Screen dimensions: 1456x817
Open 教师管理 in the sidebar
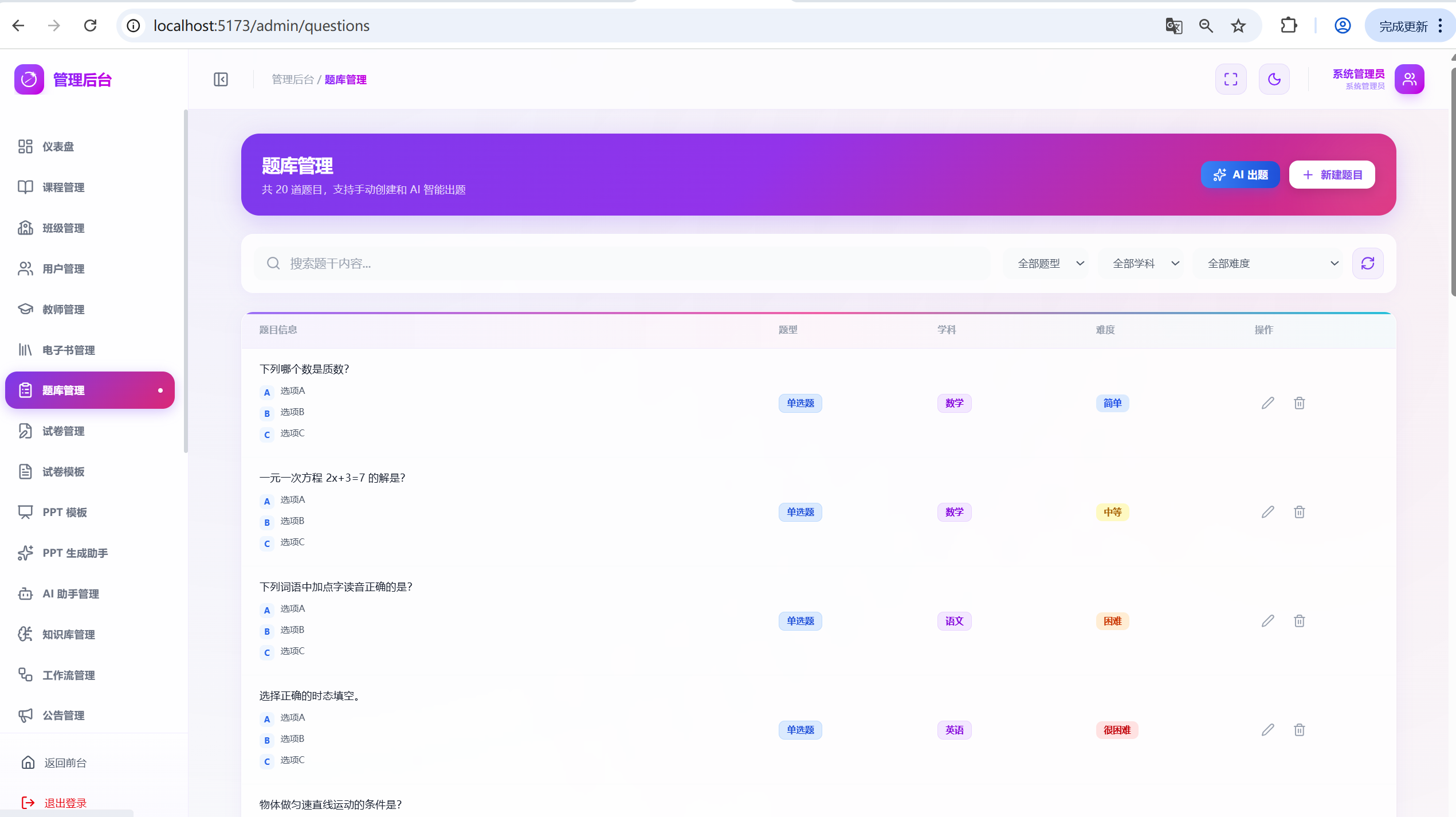[x=90, y=309]
